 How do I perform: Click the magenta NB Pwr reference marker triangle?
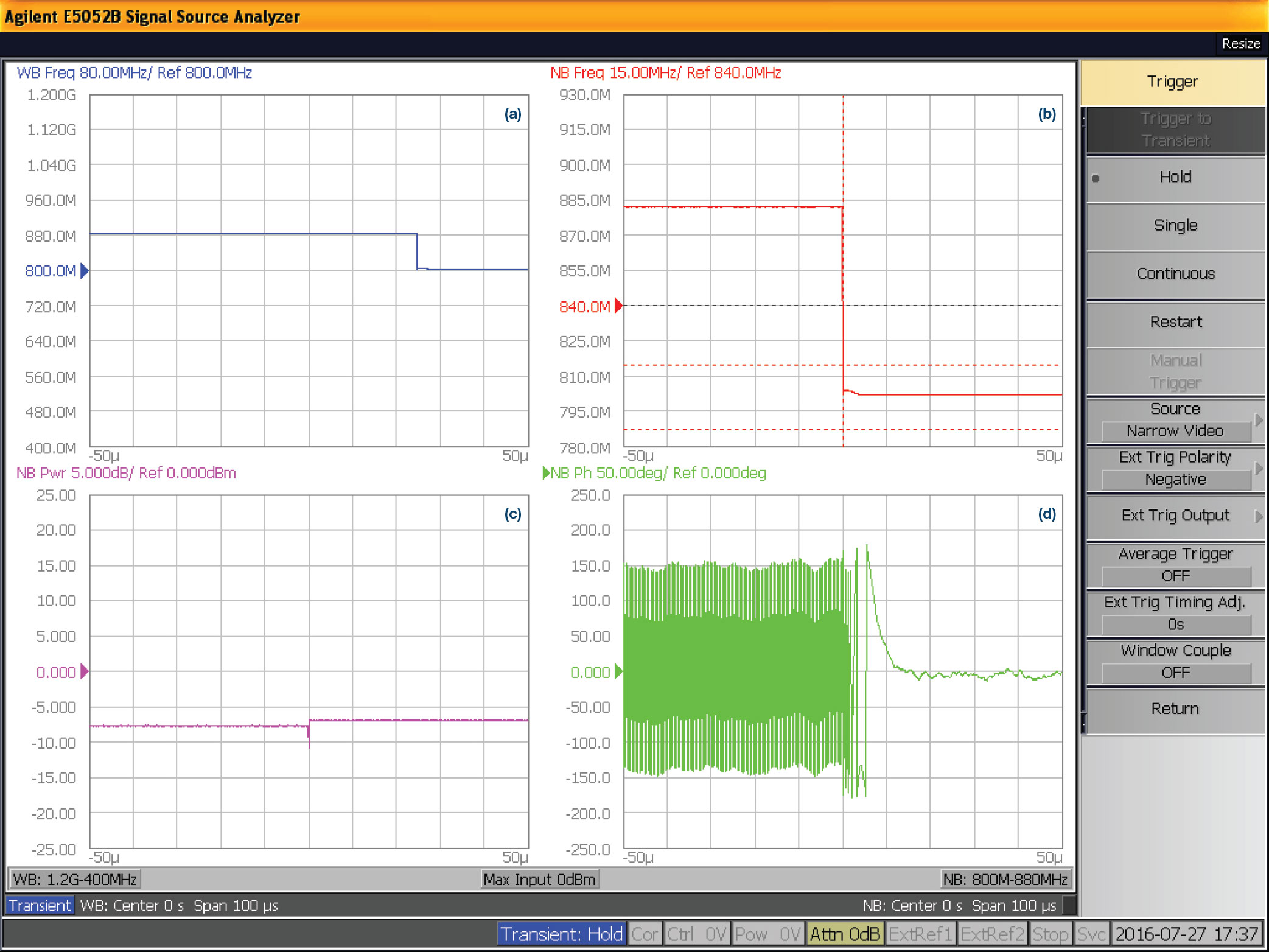point(84,671)
